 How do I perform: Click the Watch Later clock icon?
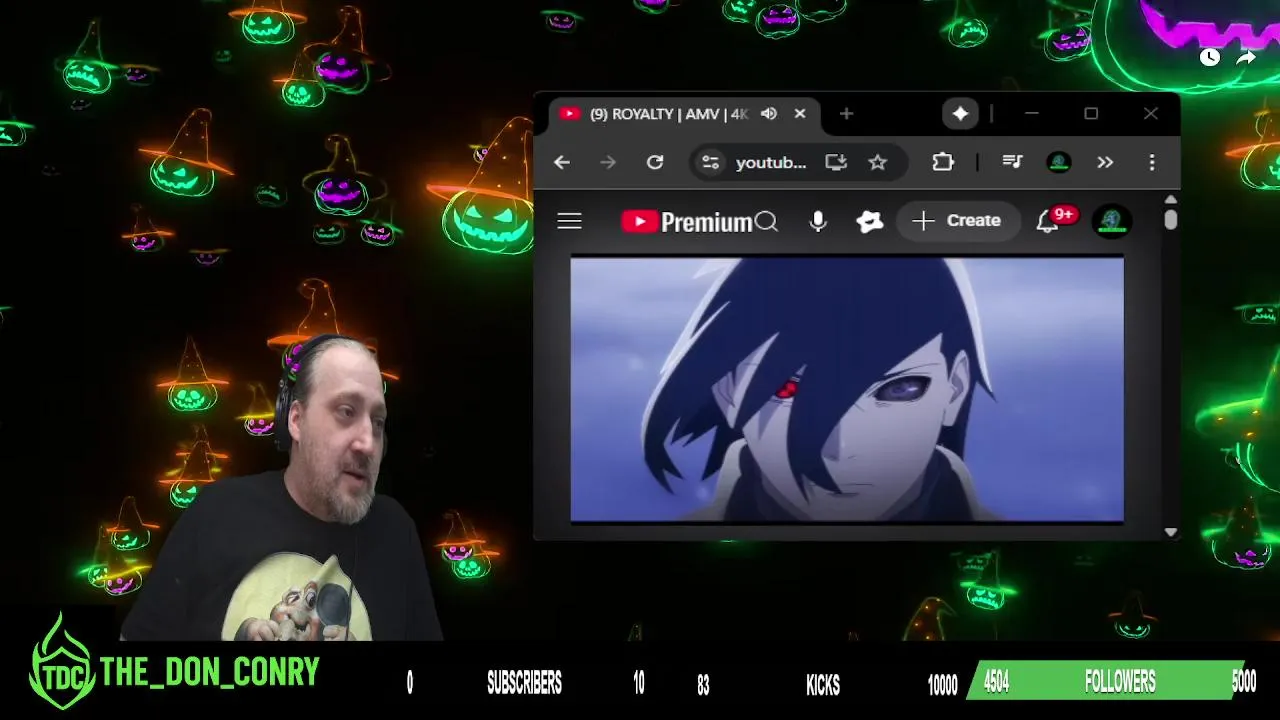pos(1210,57)
